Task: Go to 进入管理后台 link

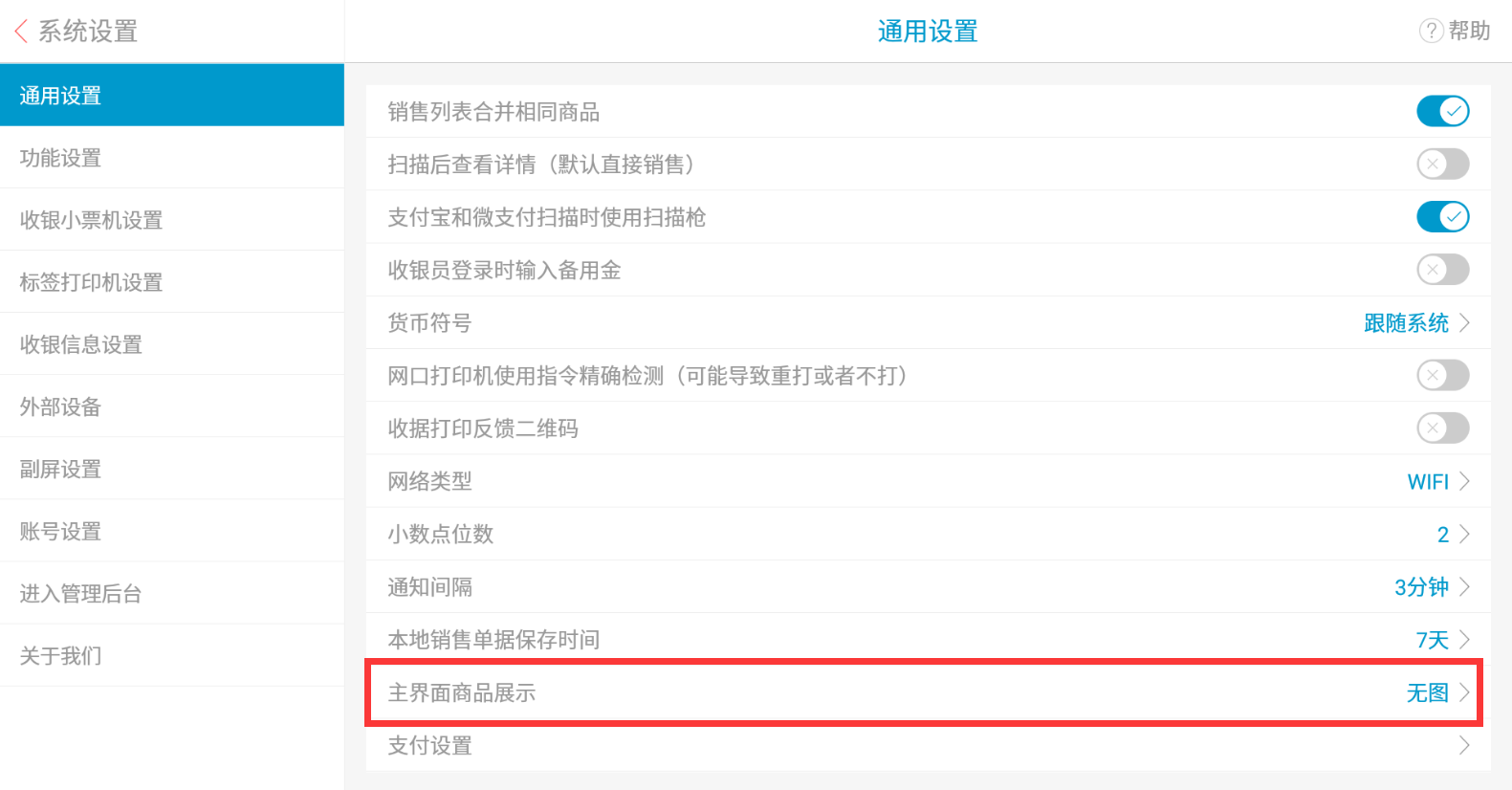Action: click(172, 593)
